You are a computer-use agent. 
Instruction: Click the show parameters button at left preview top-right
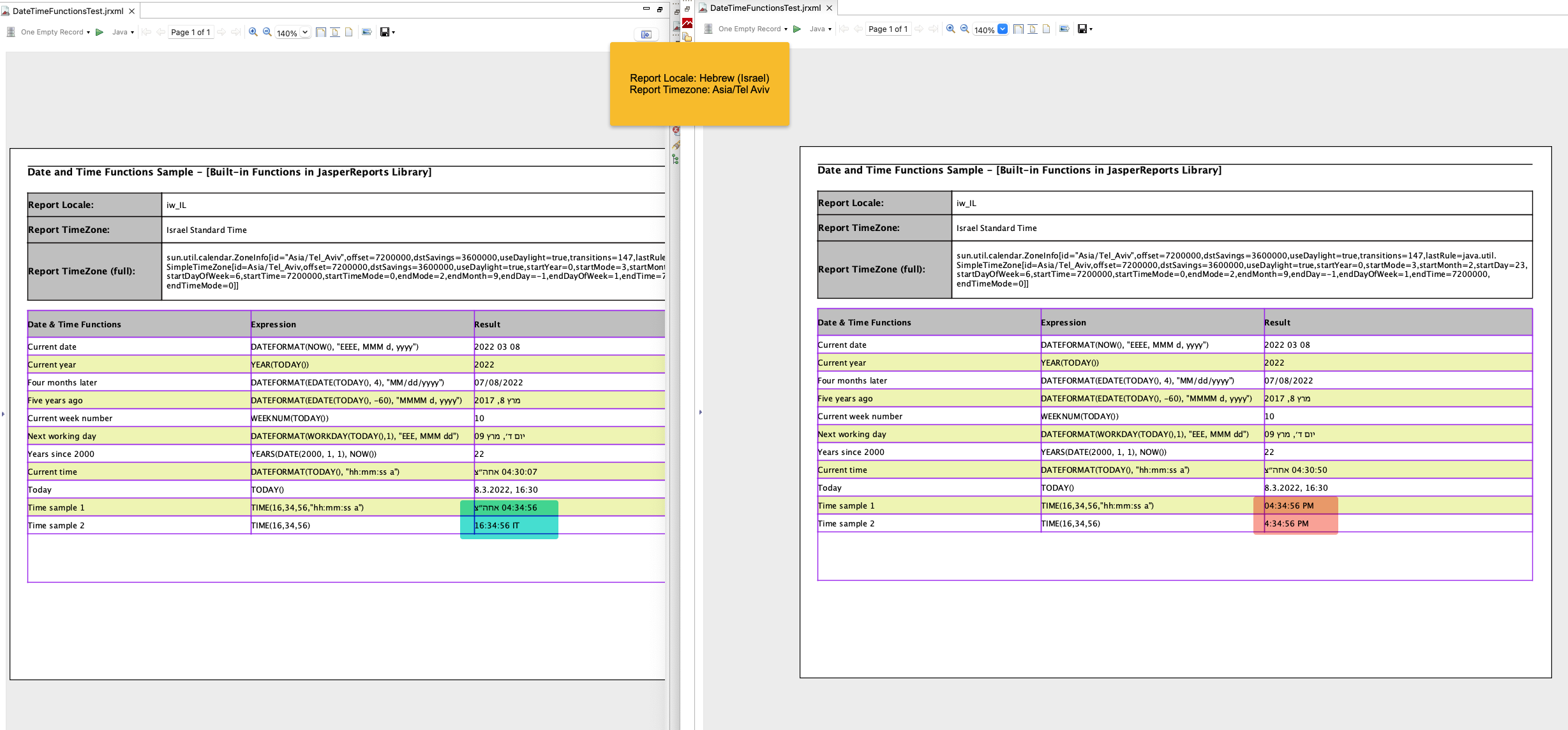pyautogui.click(x=646, y=34)
